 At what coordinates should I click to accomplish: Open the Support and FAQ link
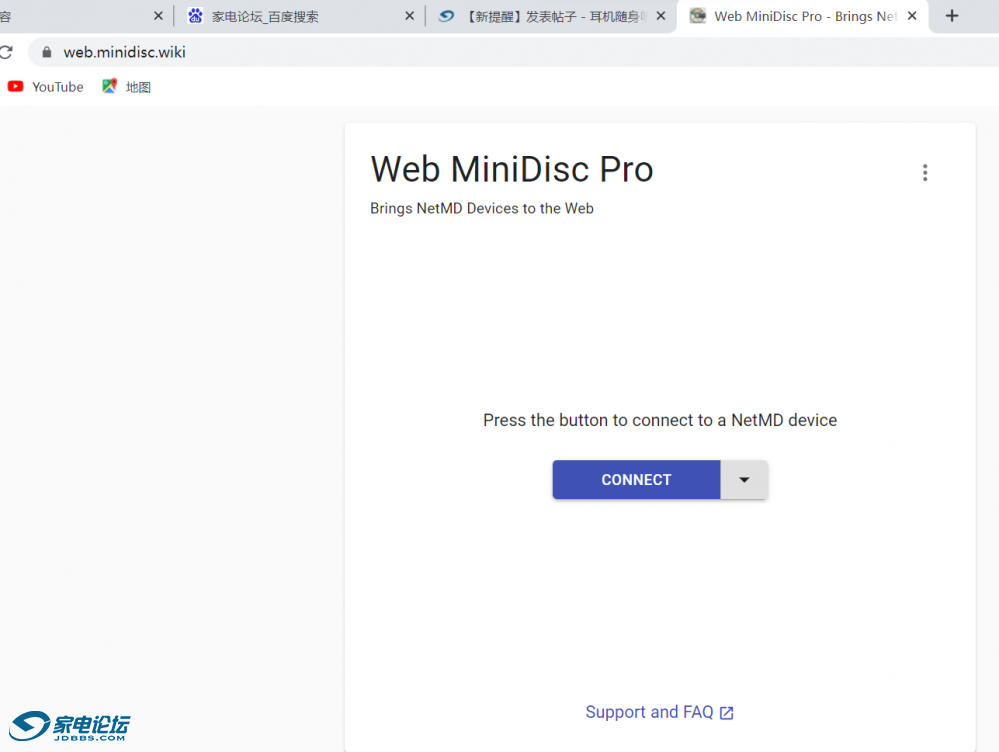pos(659,712)
